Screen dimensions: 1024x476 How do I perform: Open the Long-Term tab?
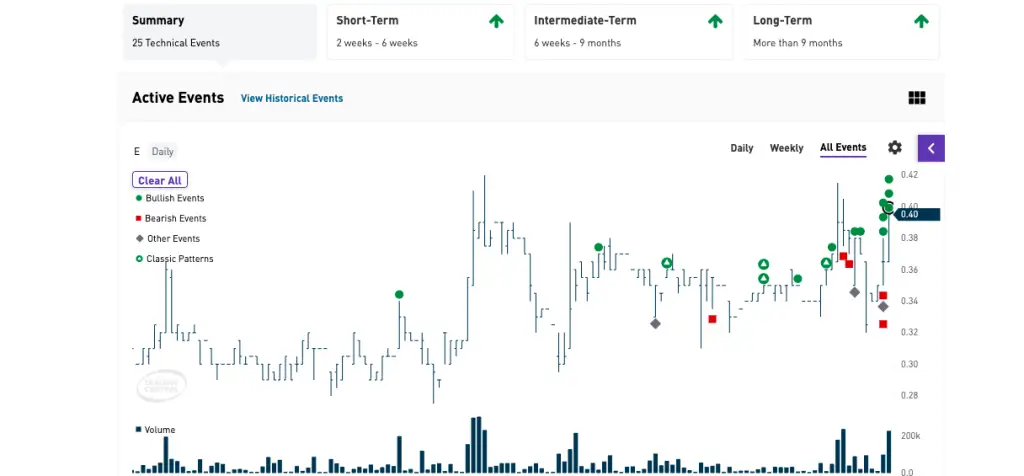point(841,32)
